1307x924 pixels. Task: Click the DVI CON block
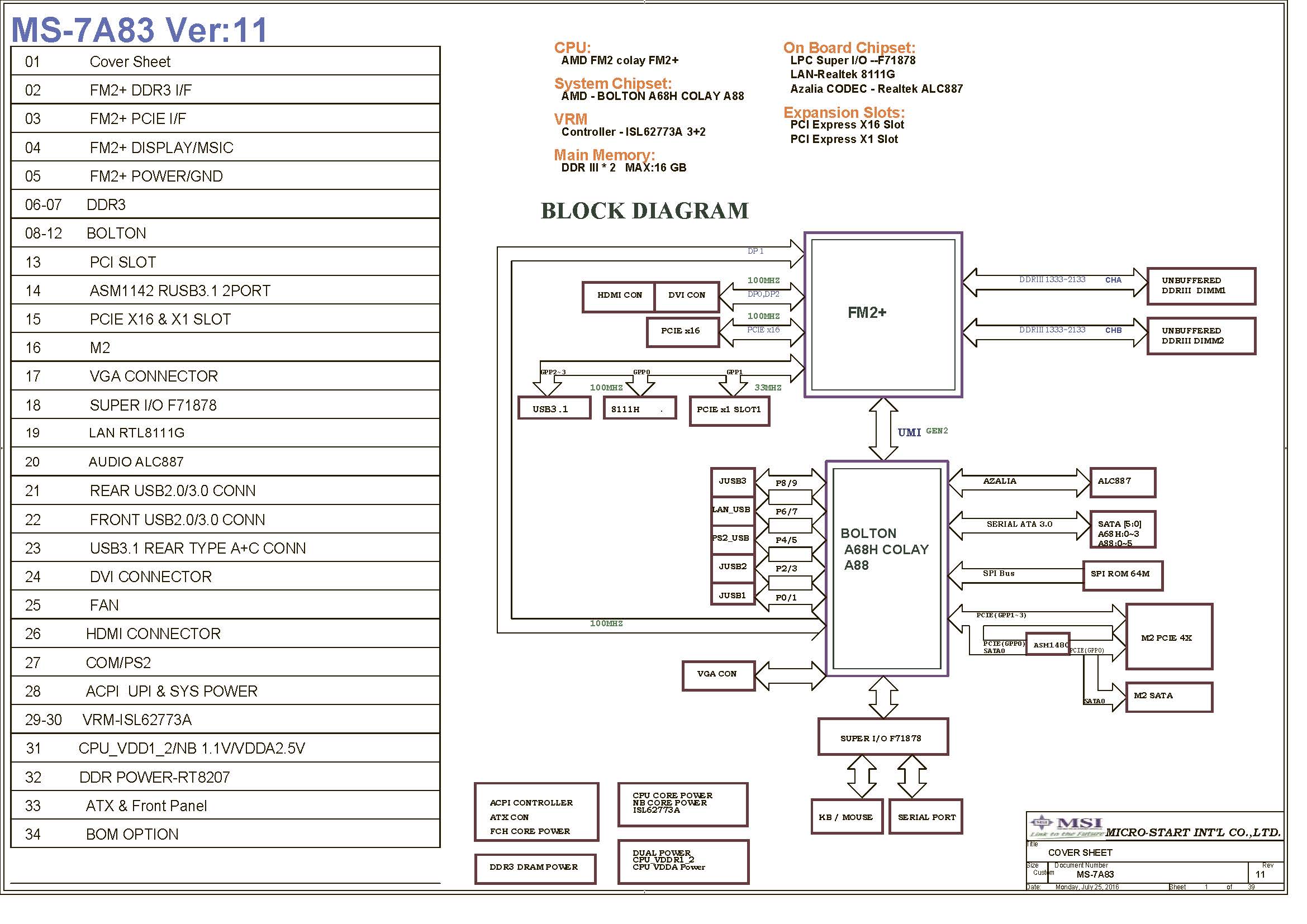tap(686, 296)
